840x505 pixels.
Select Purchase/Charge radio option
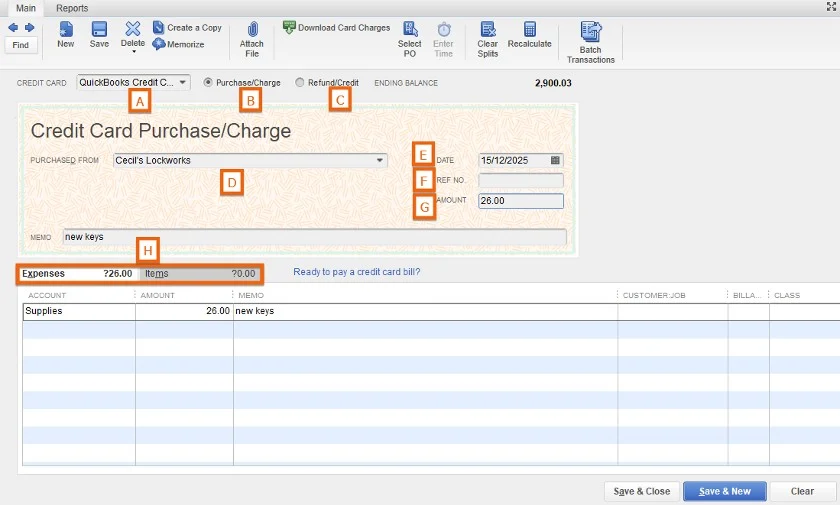coord(208,82)
